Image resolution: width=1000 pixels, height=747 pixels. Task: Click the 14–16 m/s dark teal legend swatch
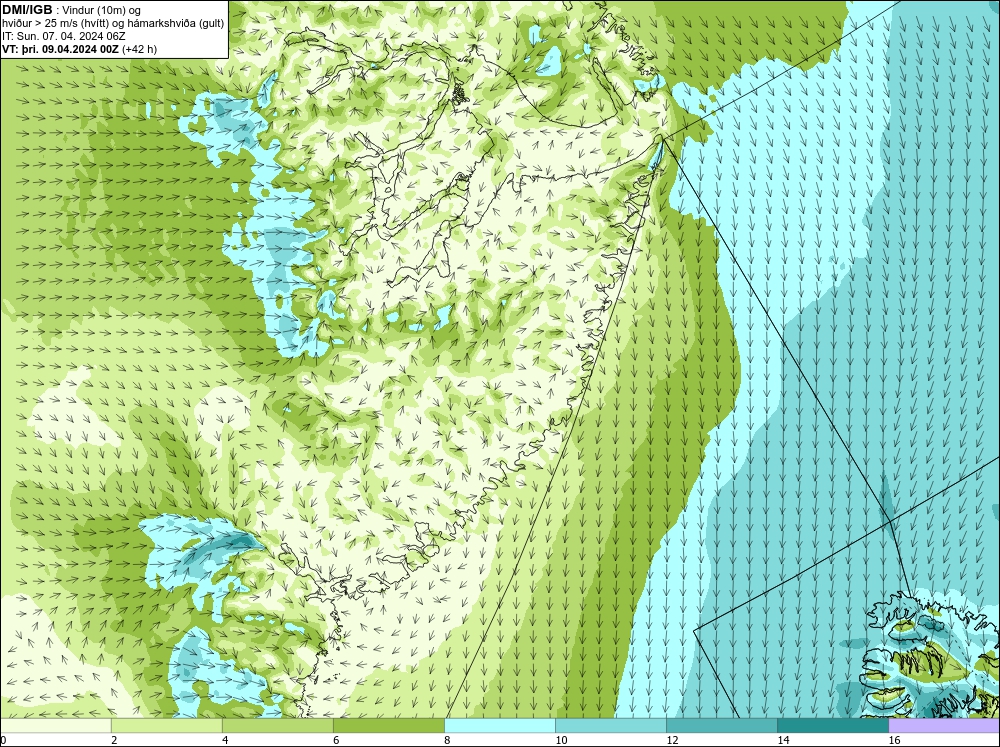(832, 725)
